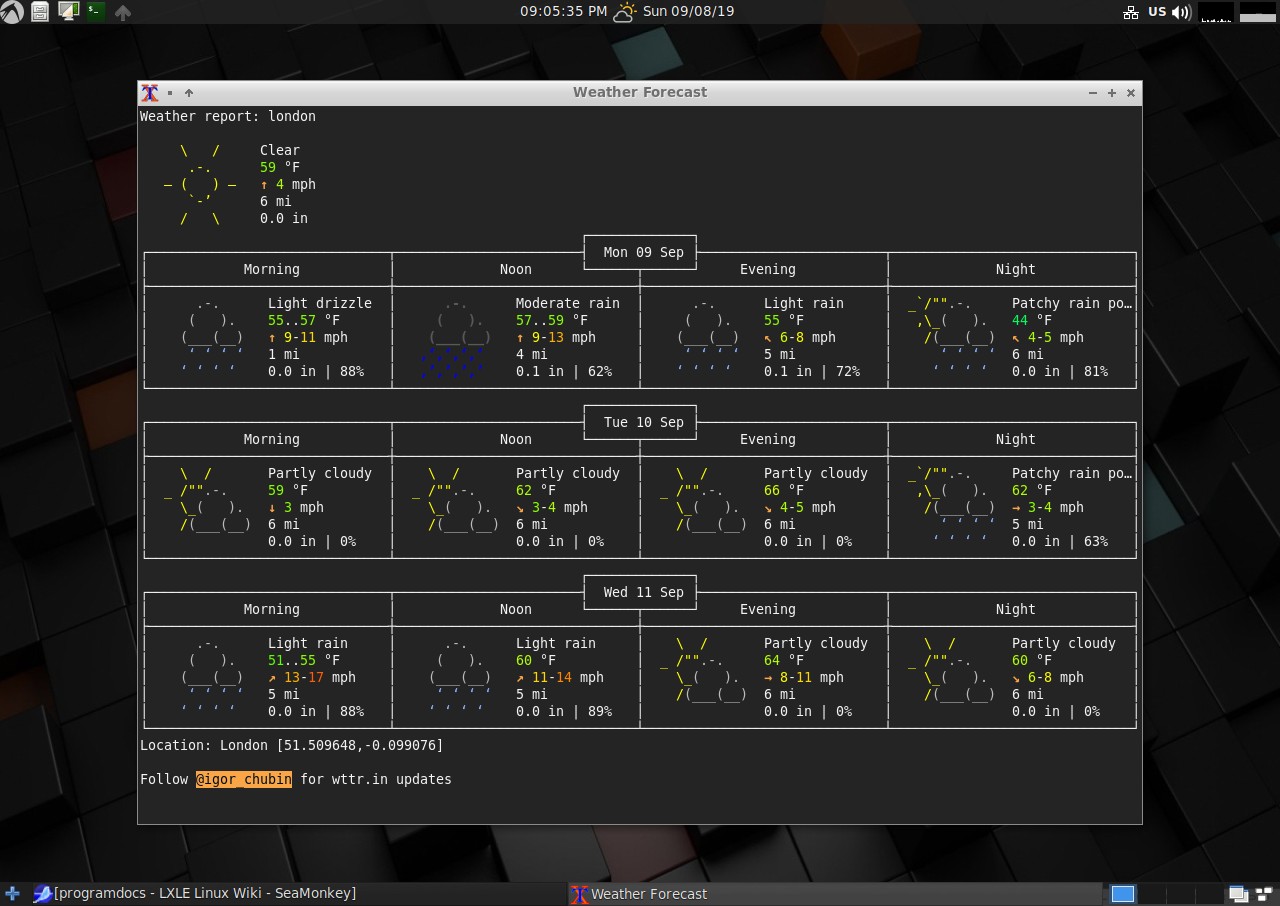Click the small dot button in the titlebar
Screen dimensions: 1280x906
pyautogui.click(x=170, y=92)
